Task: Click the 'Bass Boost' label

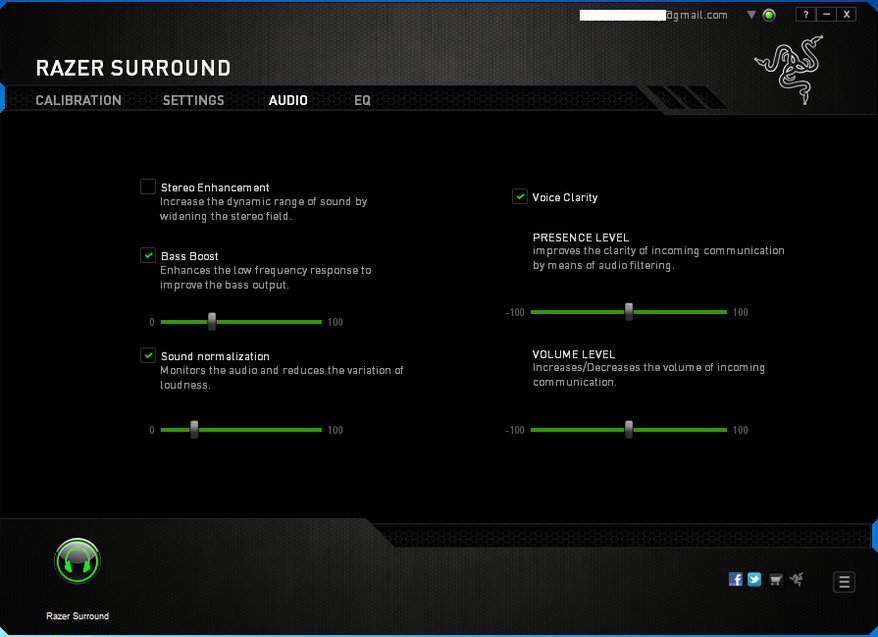Action: click(x=189, y=256)
